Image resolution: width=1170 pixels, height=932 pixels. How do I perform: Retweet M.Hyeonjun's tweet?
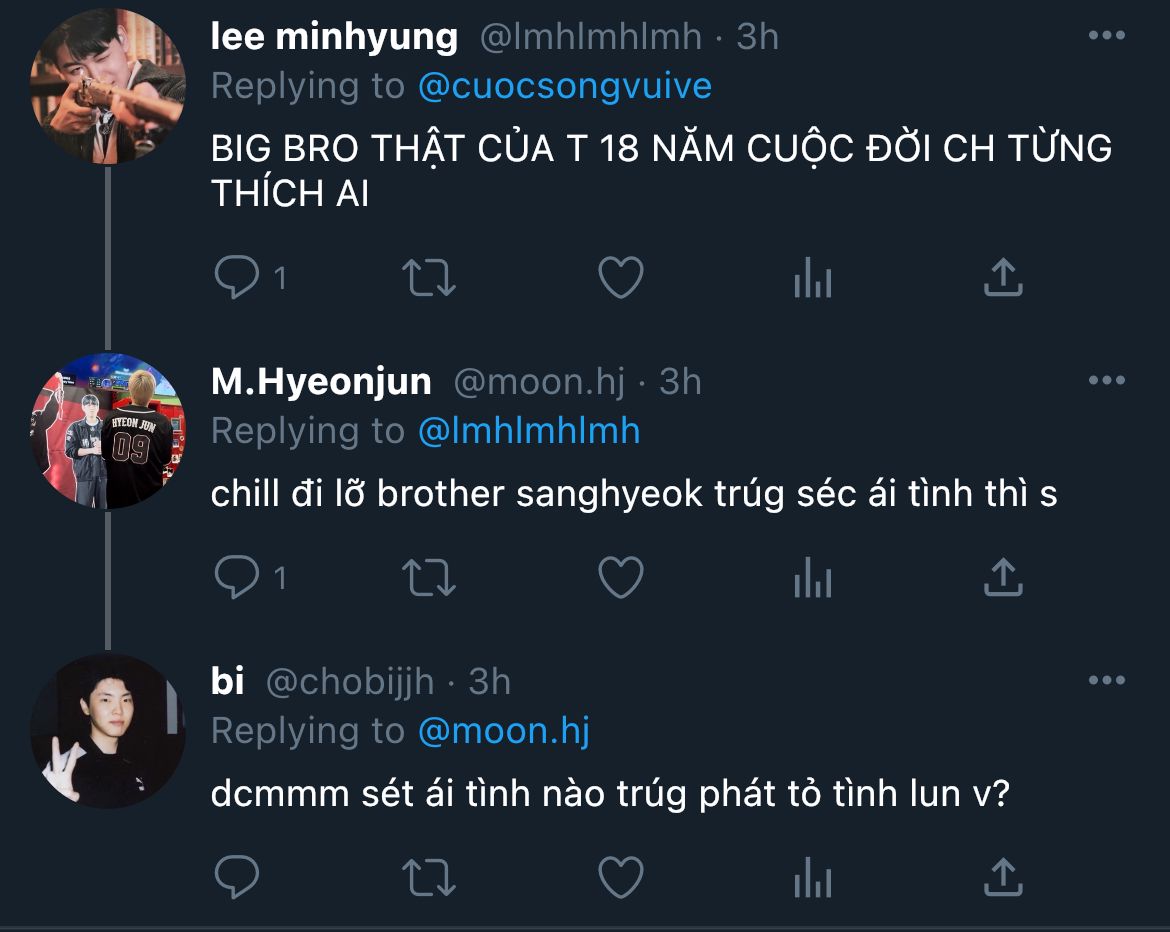point(428,577)
